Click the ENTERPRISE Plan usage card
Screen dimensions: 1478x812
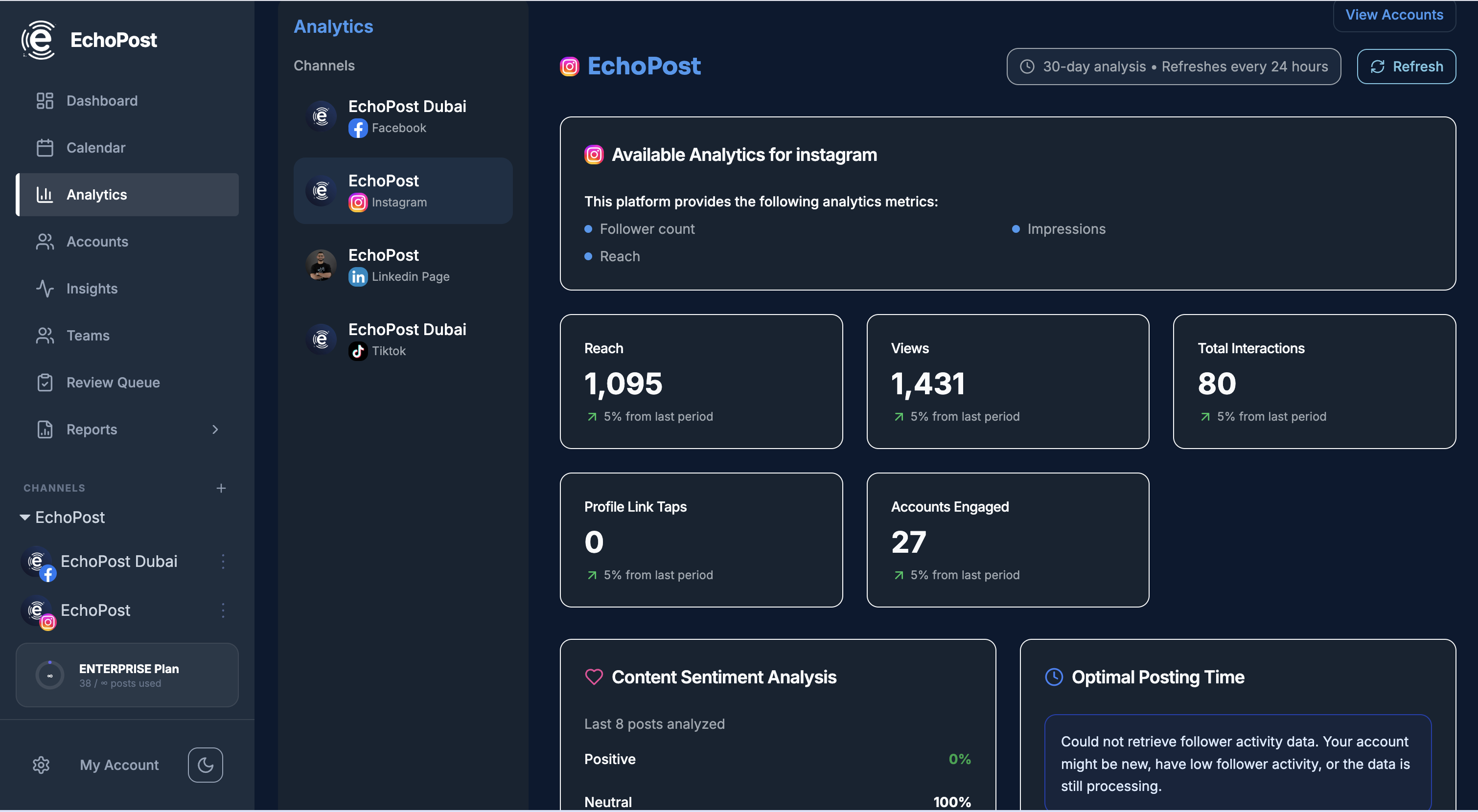tap(127, 675)
